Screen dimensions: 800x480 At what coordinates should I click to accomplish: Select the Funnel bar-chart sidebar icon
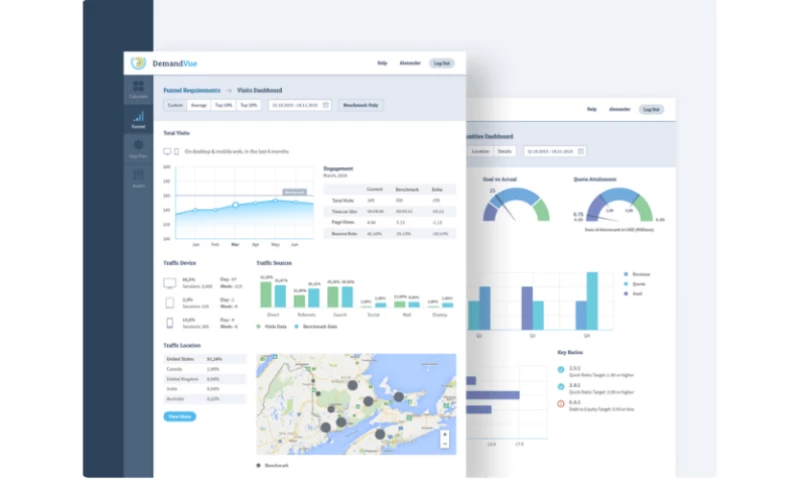[x=138, y=116]
